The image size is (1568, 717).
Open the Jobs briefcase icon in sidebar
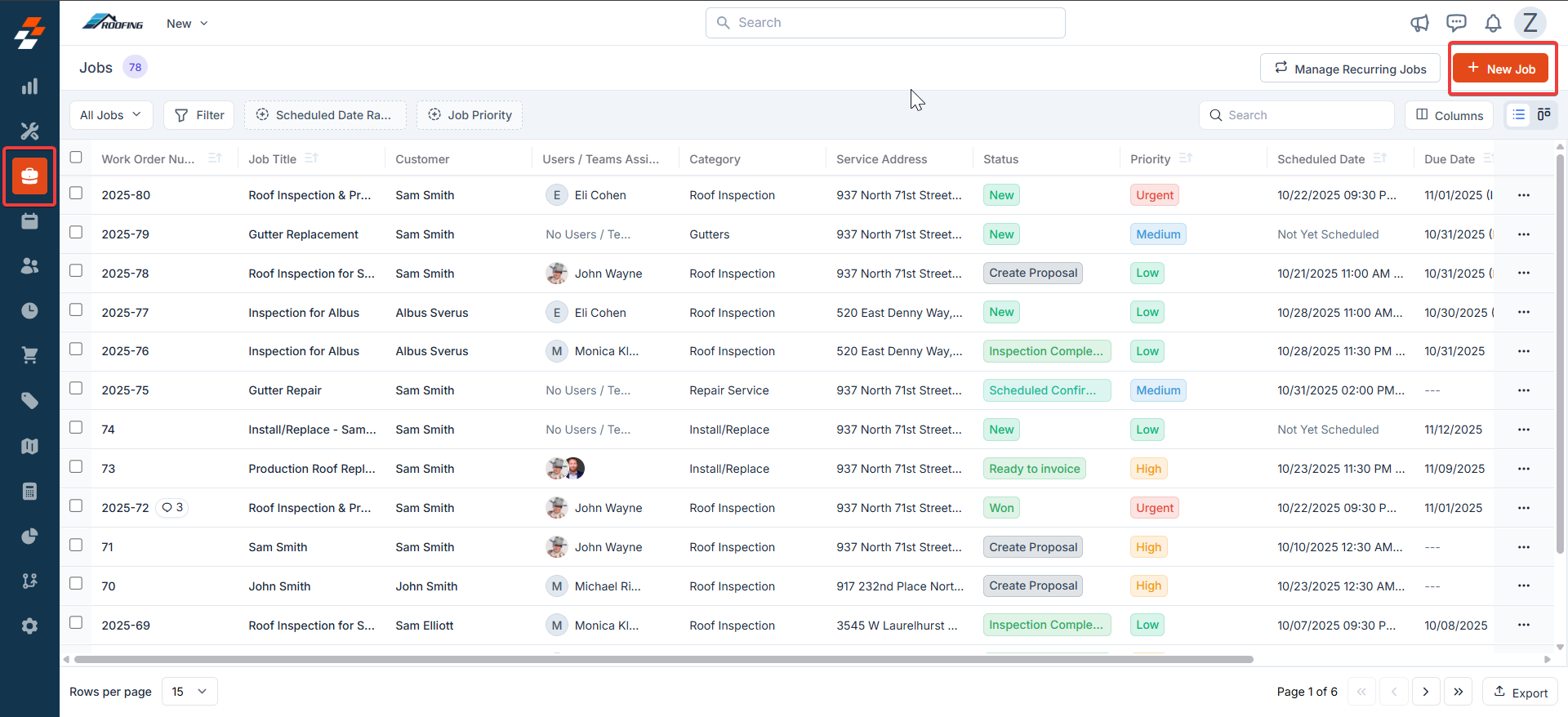click(29, 176)
